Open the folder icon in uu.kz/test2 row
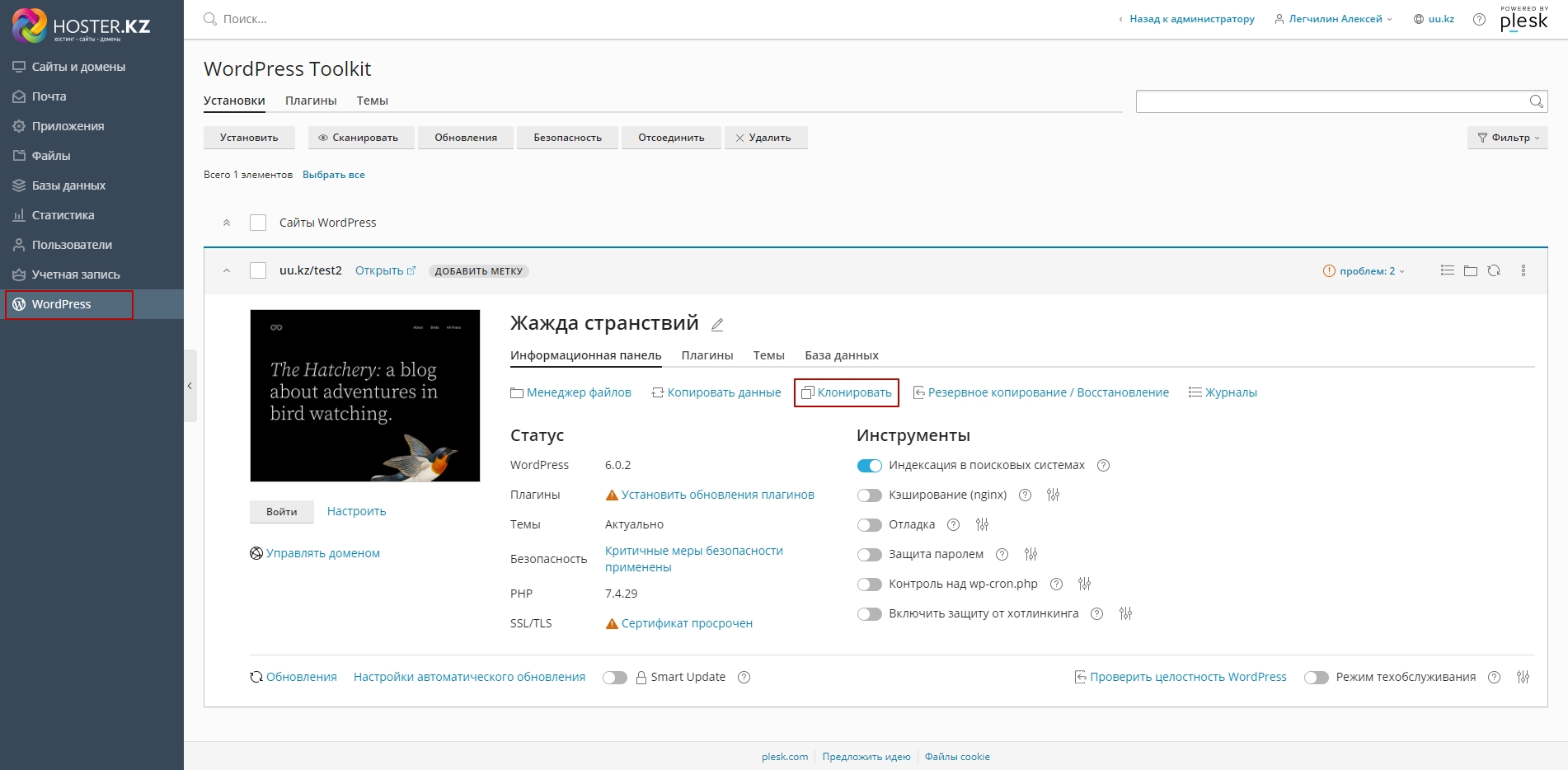 click(1470, 270)
